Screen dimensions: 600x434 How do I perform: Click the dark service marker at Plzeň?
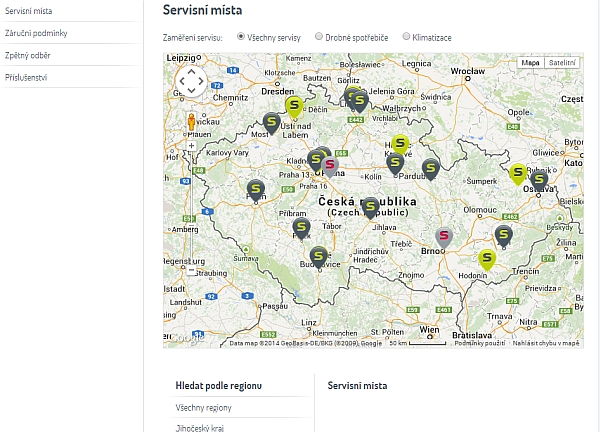tap(256, 189)
